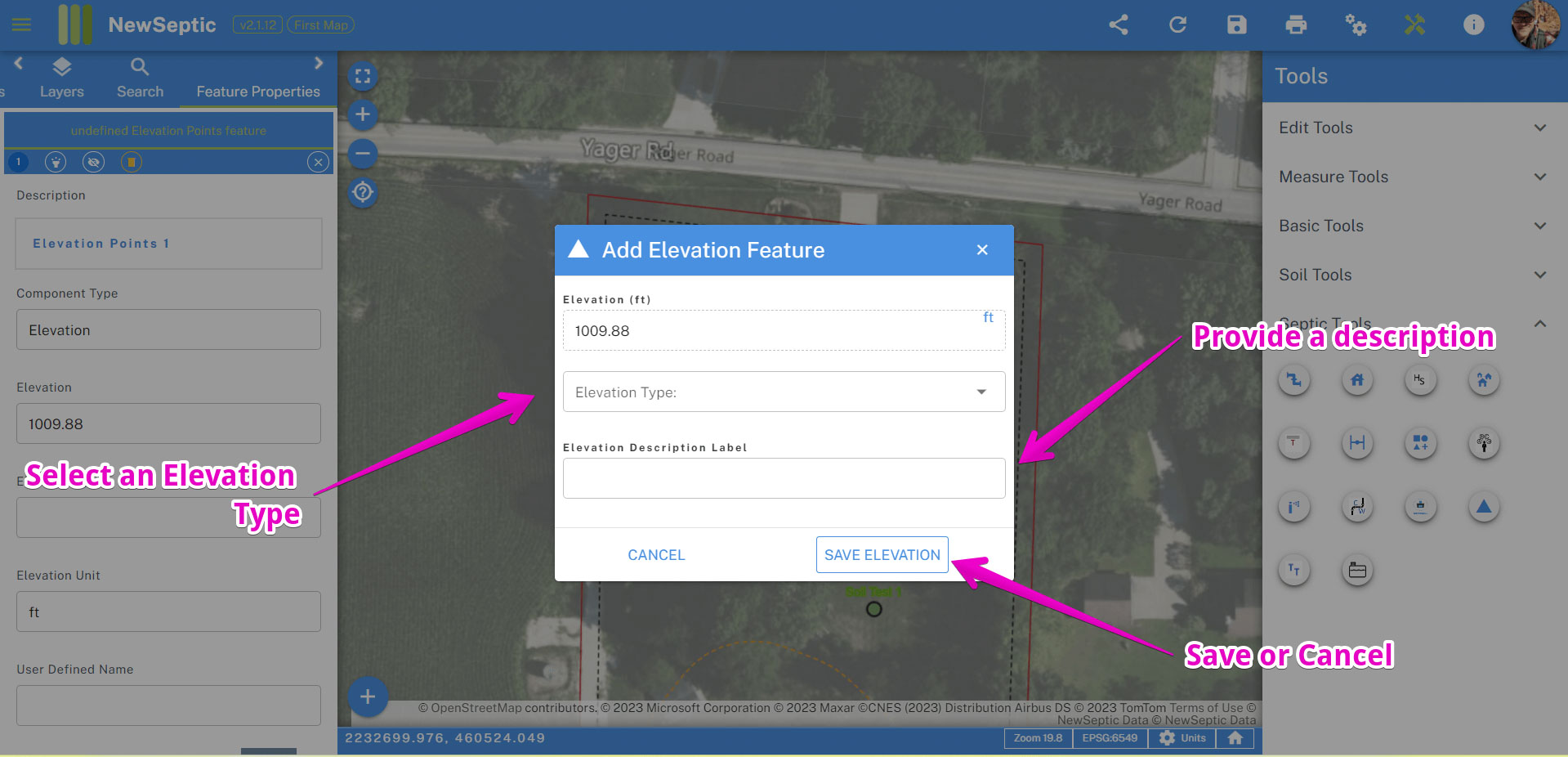Viewport: 1568px width, 757px height.
Task: Select the septic tank tool
Action: [1357, 570]
